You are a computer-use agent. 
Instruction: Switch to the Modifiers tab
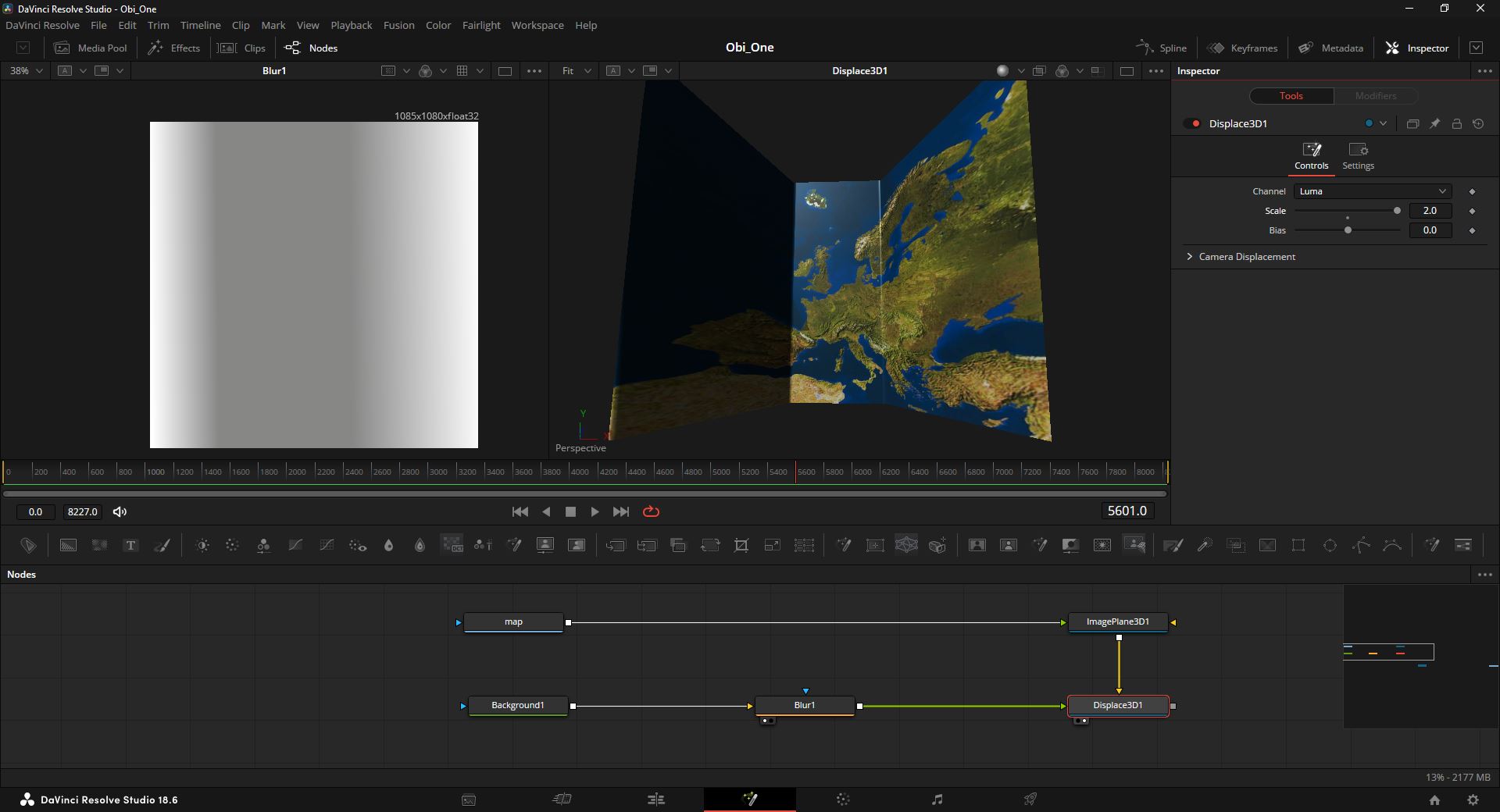1375,95
